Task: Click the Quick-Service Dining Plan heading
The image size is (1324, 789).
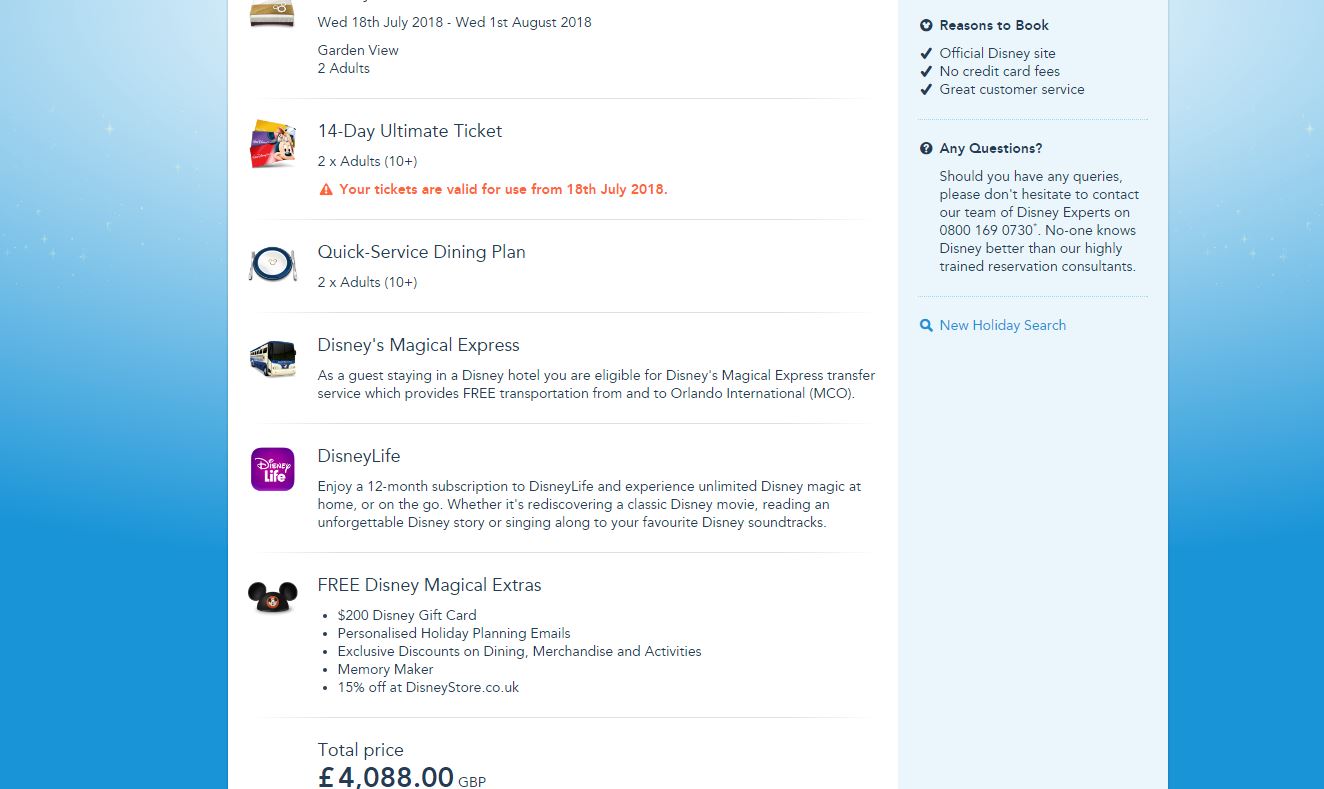Action: pyautogui.click(x=421, y=252)
